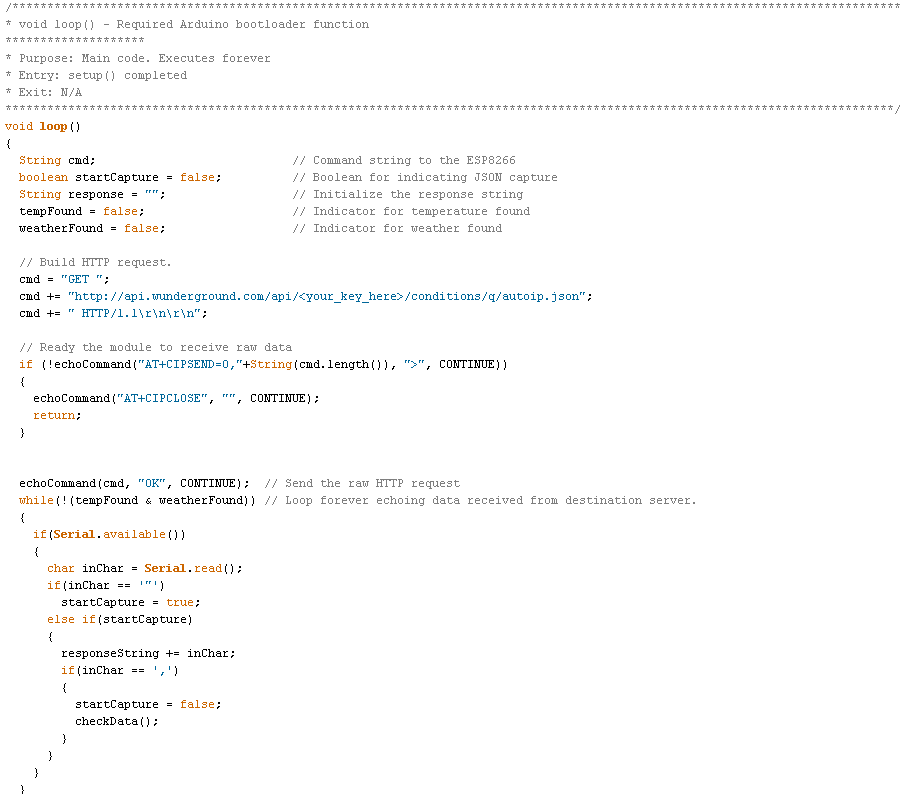The width and height of the screenshot is (906, 794).
Task: Click the wunderground API URL string
Action: [327, 296]
